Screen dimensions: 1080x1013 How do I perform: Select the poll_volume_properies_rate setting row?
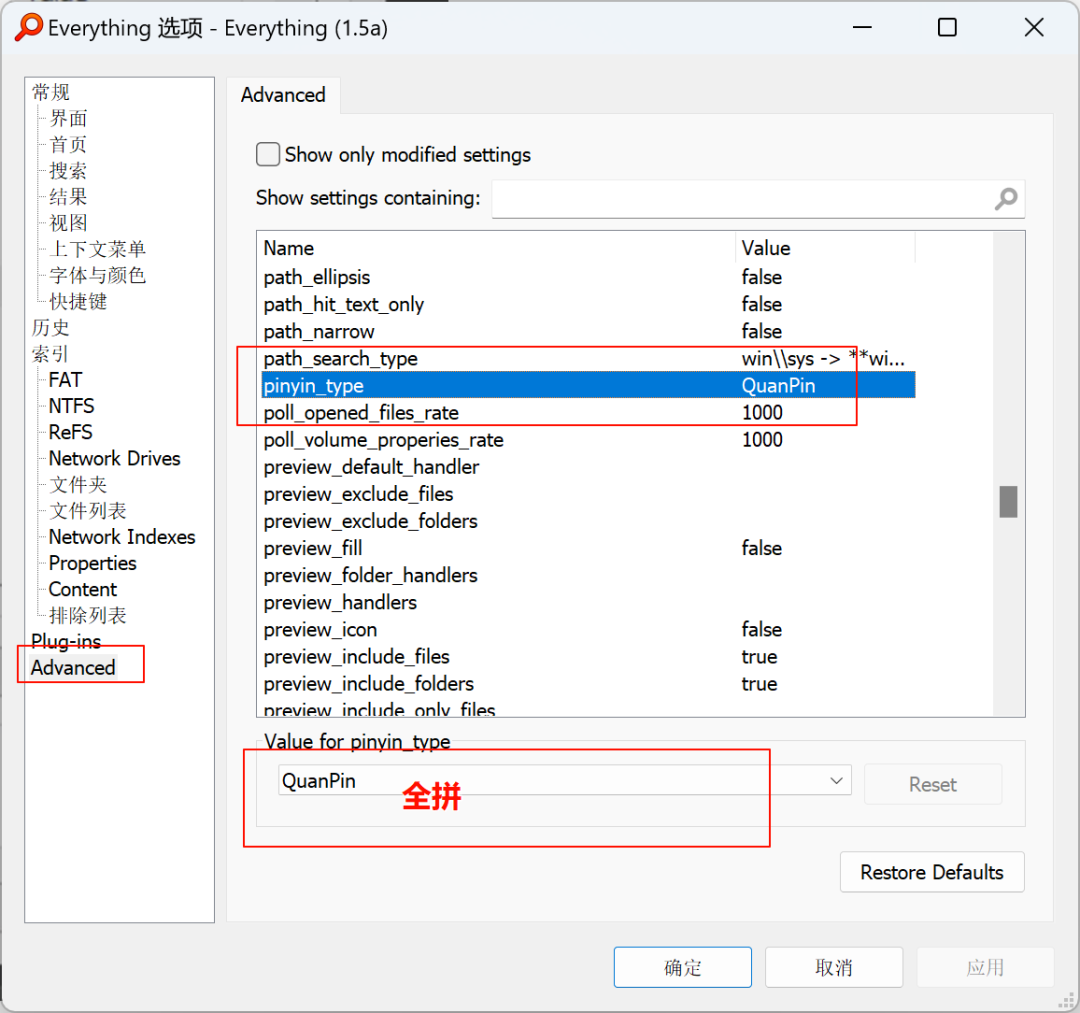coord(588,440)
